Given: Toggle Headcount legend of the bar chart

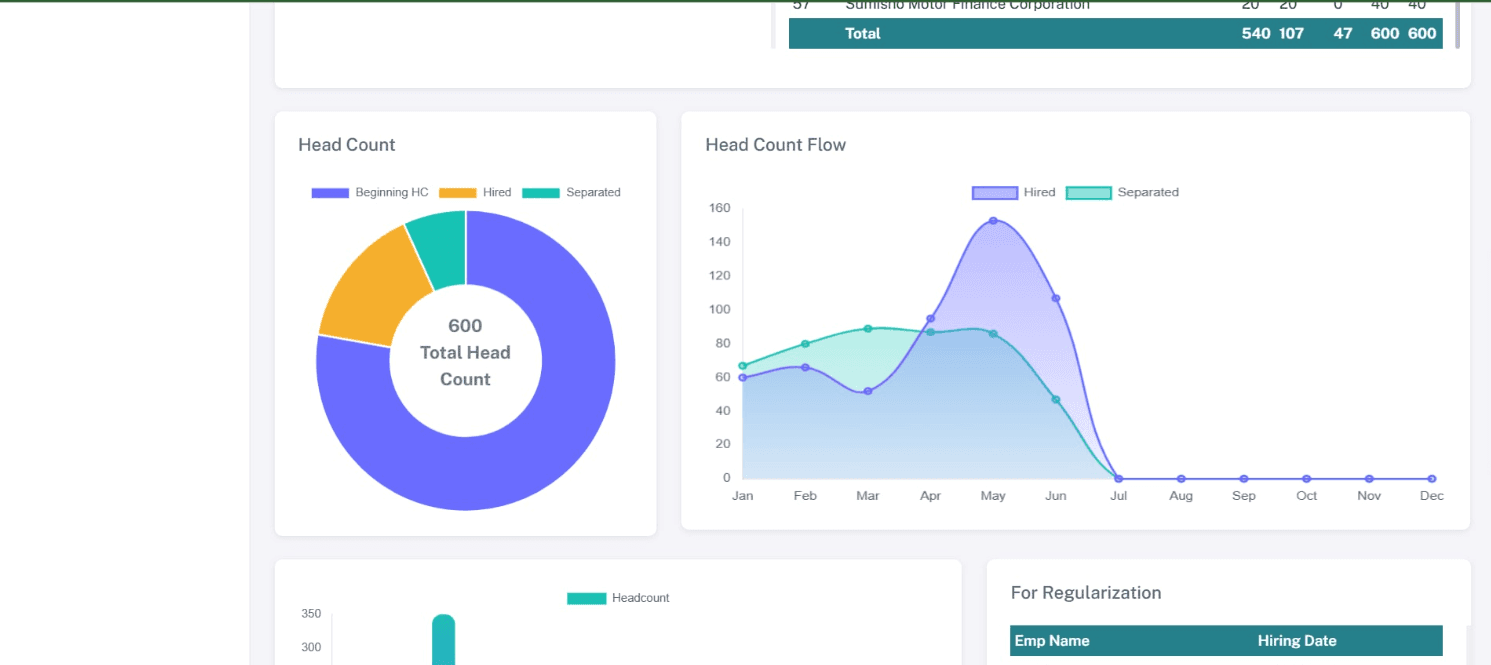Looking at the screenshot, I should pyautogui.click(x=618, y=598).
